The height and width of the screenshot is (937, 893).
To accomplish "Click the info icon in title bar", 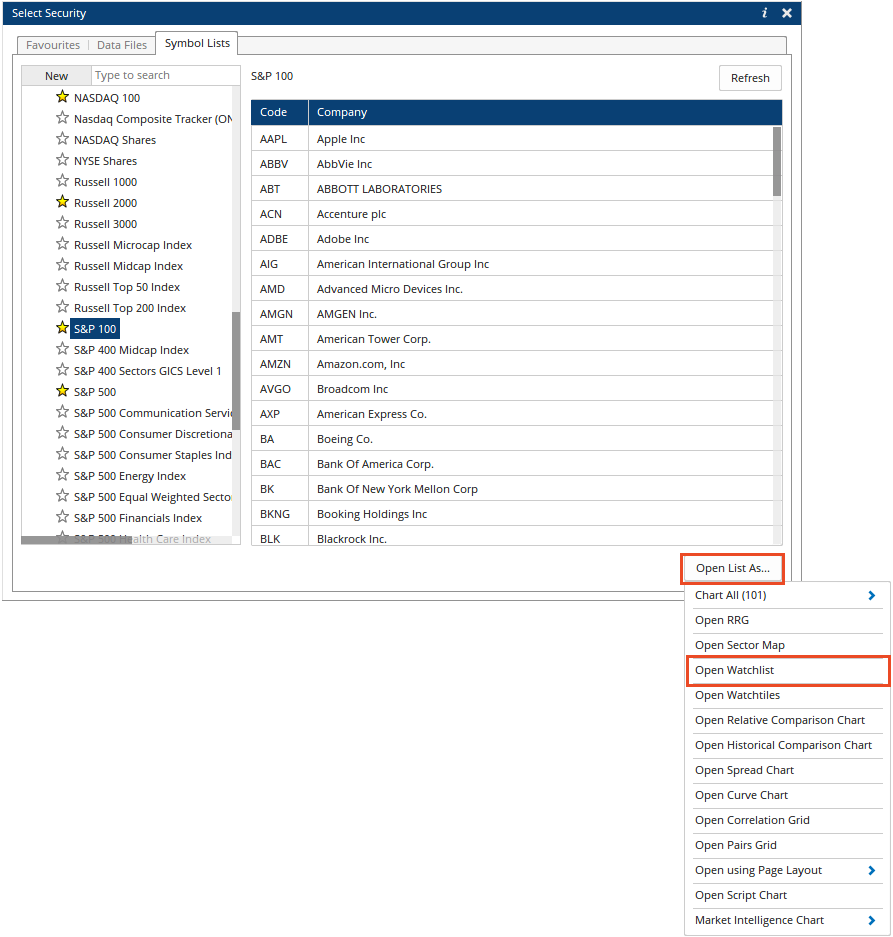I will point(764,13).
